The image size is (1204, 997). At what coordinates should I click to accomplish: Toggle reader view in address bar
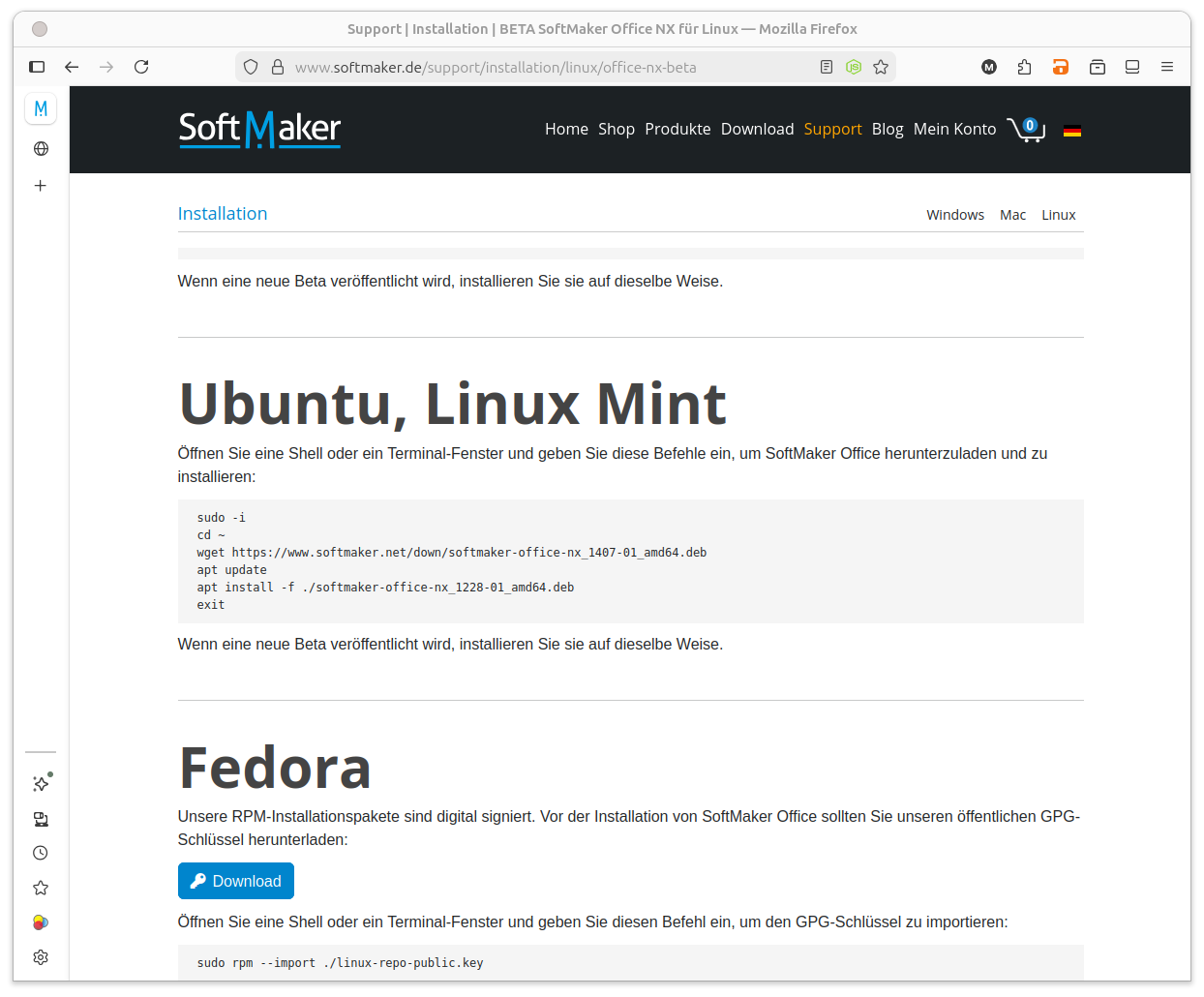point(827,67)
